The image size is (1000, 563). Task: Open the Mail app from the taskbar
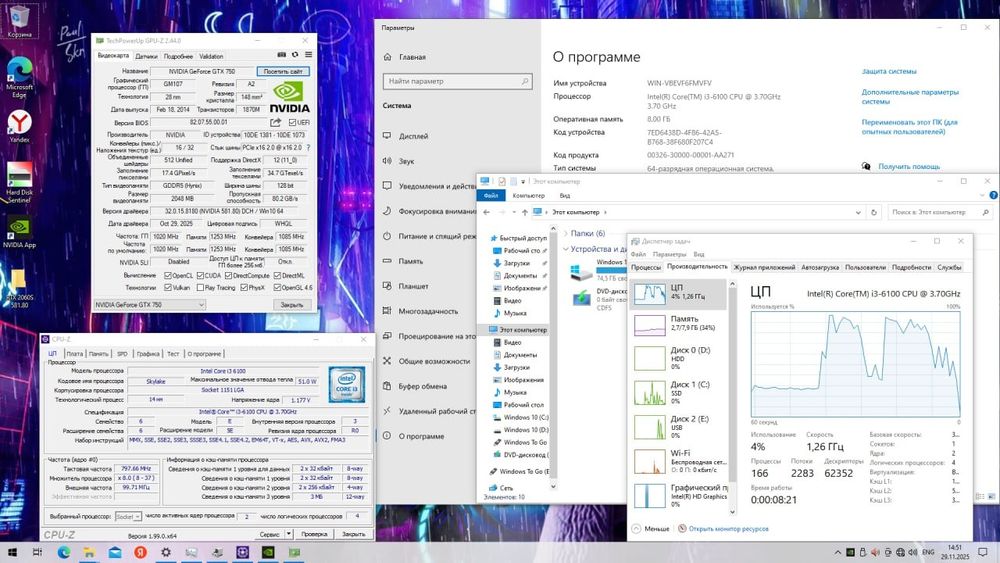tap(115, 552)
